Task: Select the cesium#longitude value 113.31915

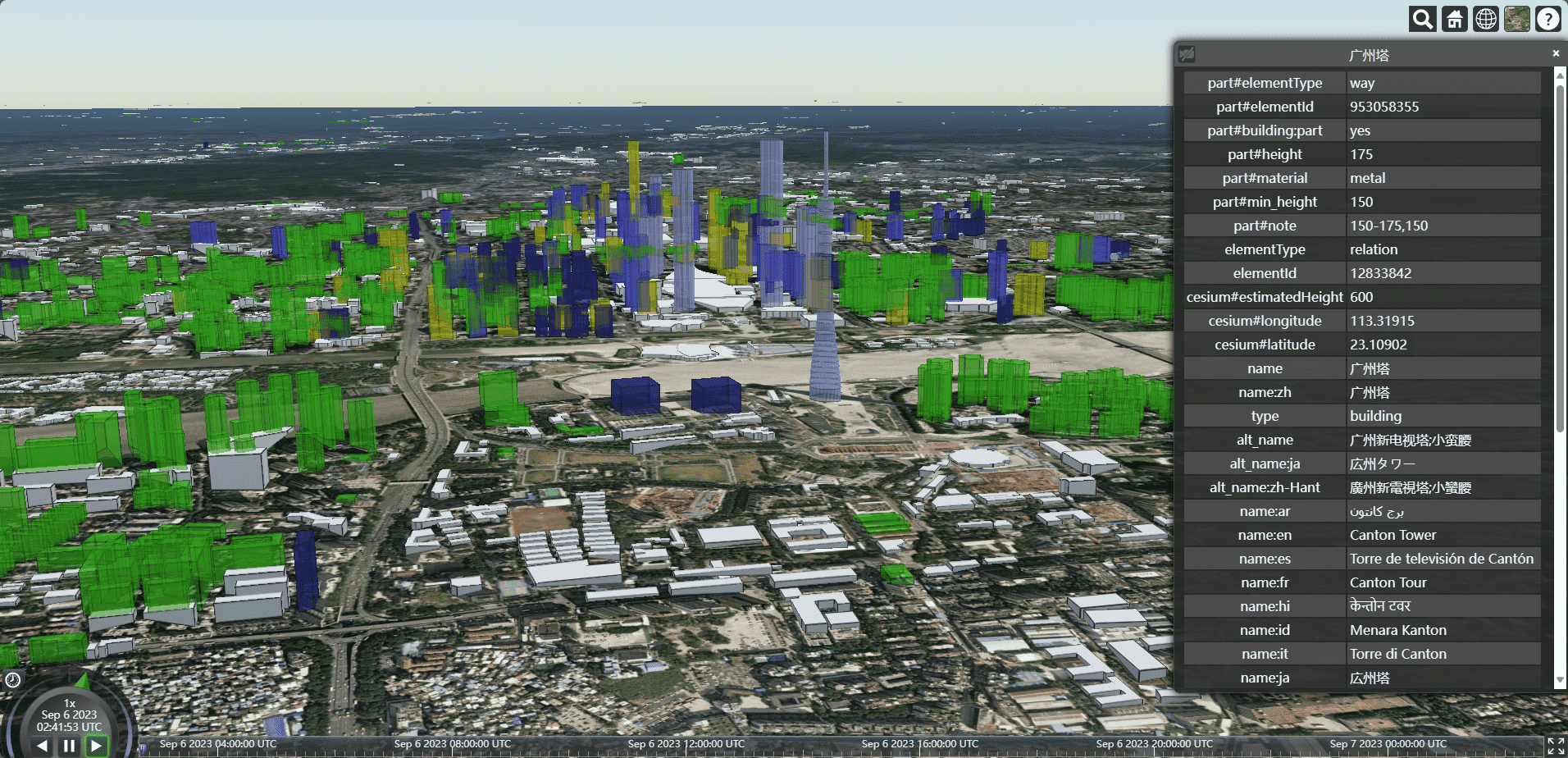Action: pos(1383,321)
